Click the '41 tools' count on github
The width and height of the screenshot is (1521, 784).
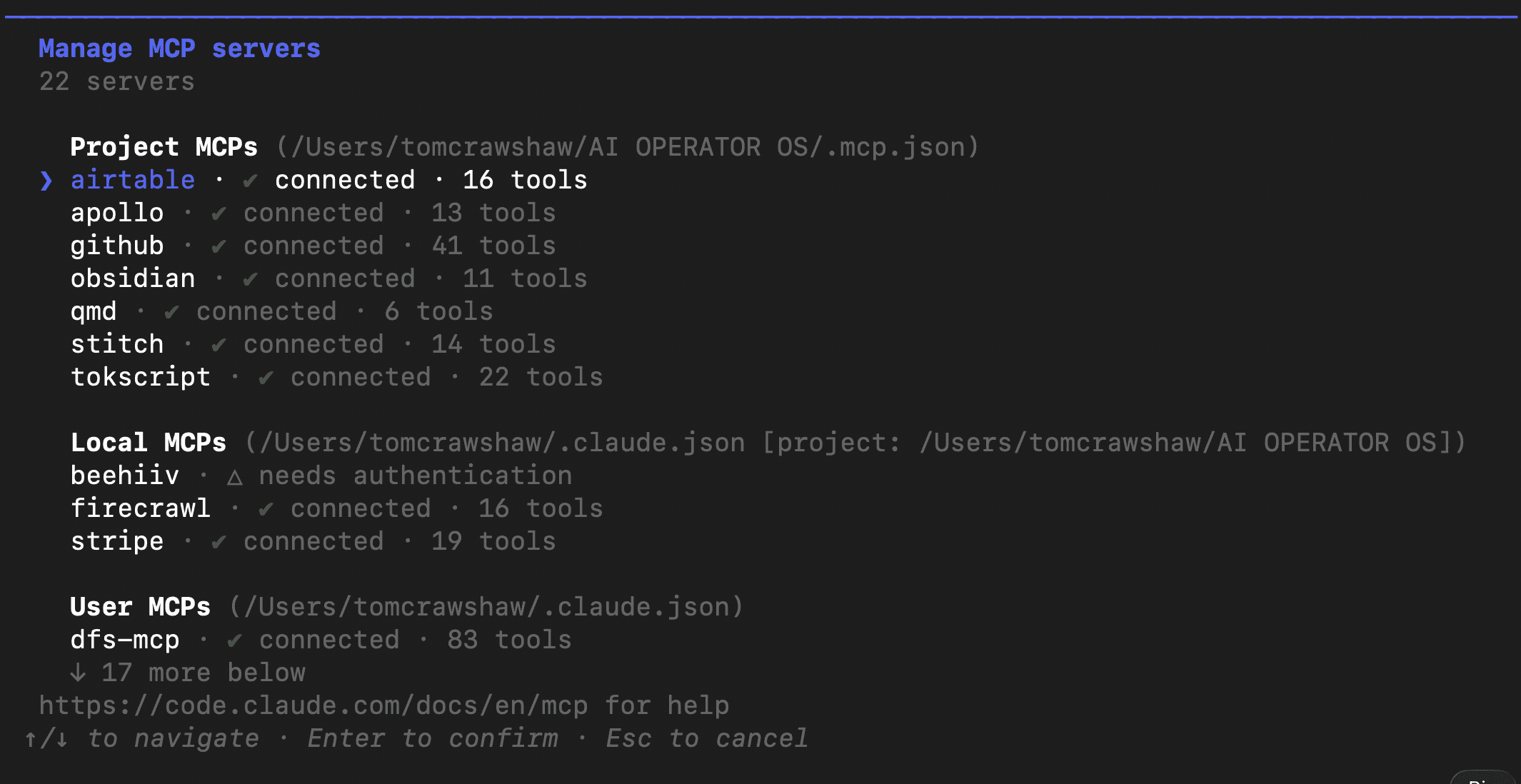point(493,246)
